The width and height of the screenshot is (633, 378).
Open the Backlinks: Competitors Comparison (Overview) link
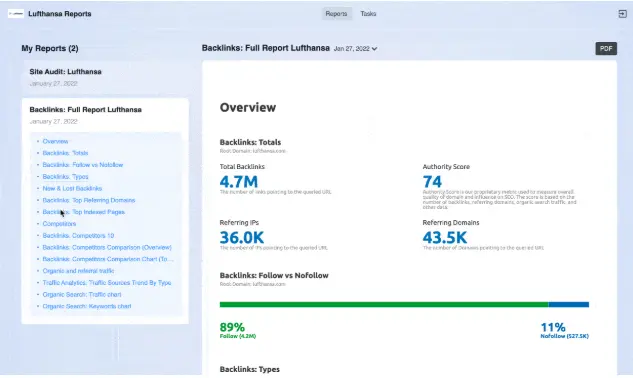pyautogui.click(x=107, y=247)
